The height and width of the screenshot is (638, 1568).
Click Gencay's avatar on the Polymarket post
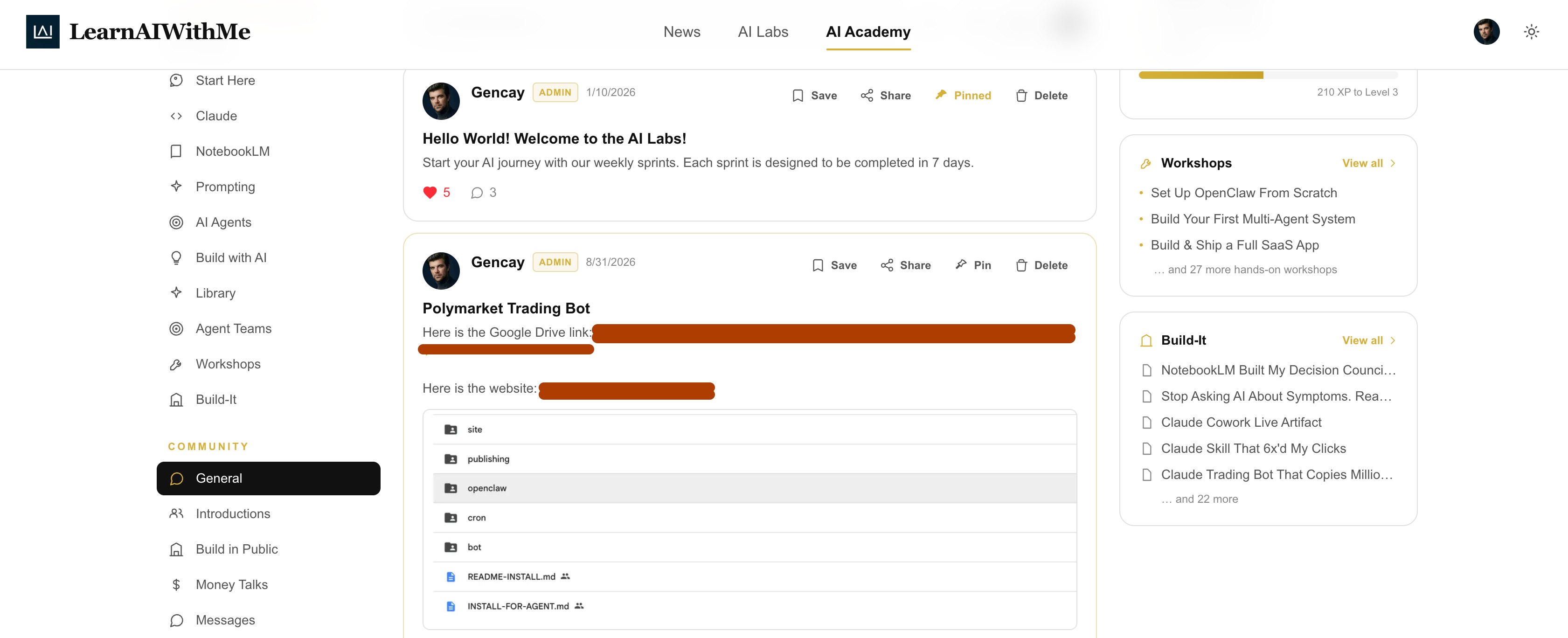[x=441, y=271]
